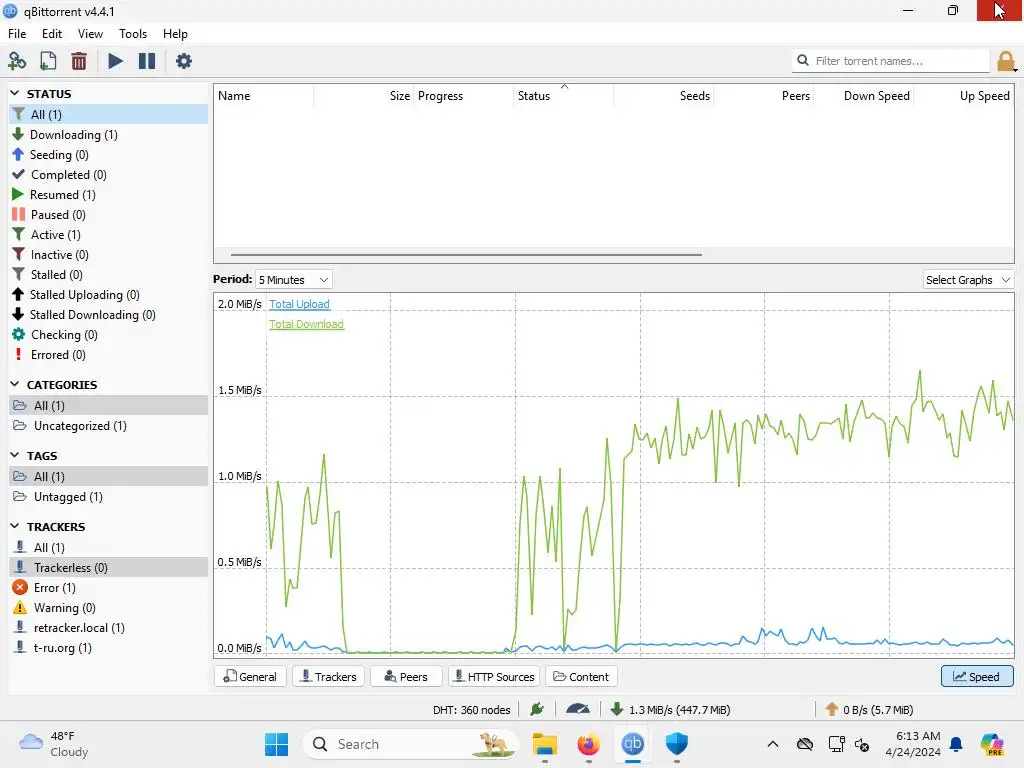This screenshot has height=768, width=1024.
Task: Click the green download arrow in status bar
Action: pyautogui.click(x=616, y=709)
